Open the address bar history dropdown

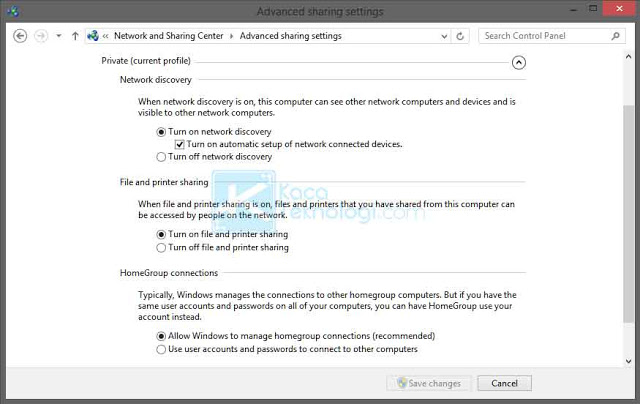point(442,36)
